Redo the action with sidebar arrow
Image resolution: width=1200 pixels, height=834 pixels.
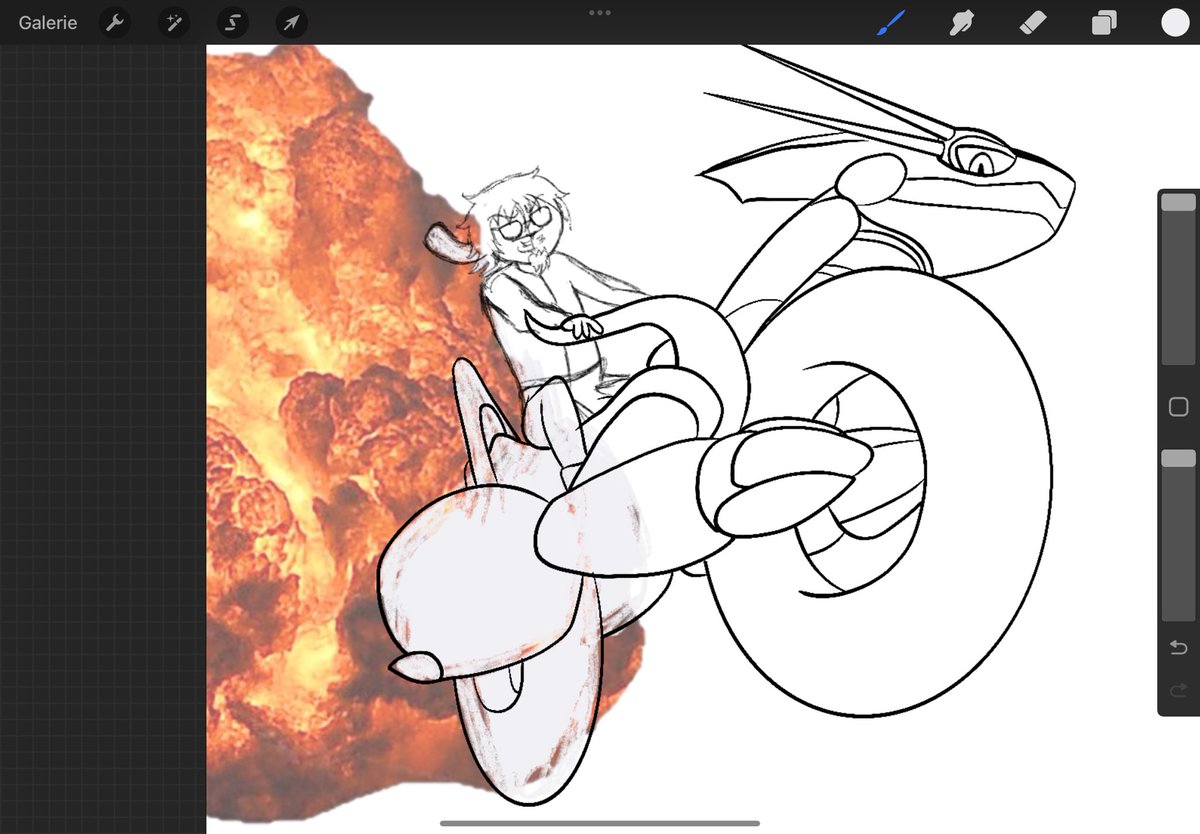click(x=1178, y=690)
